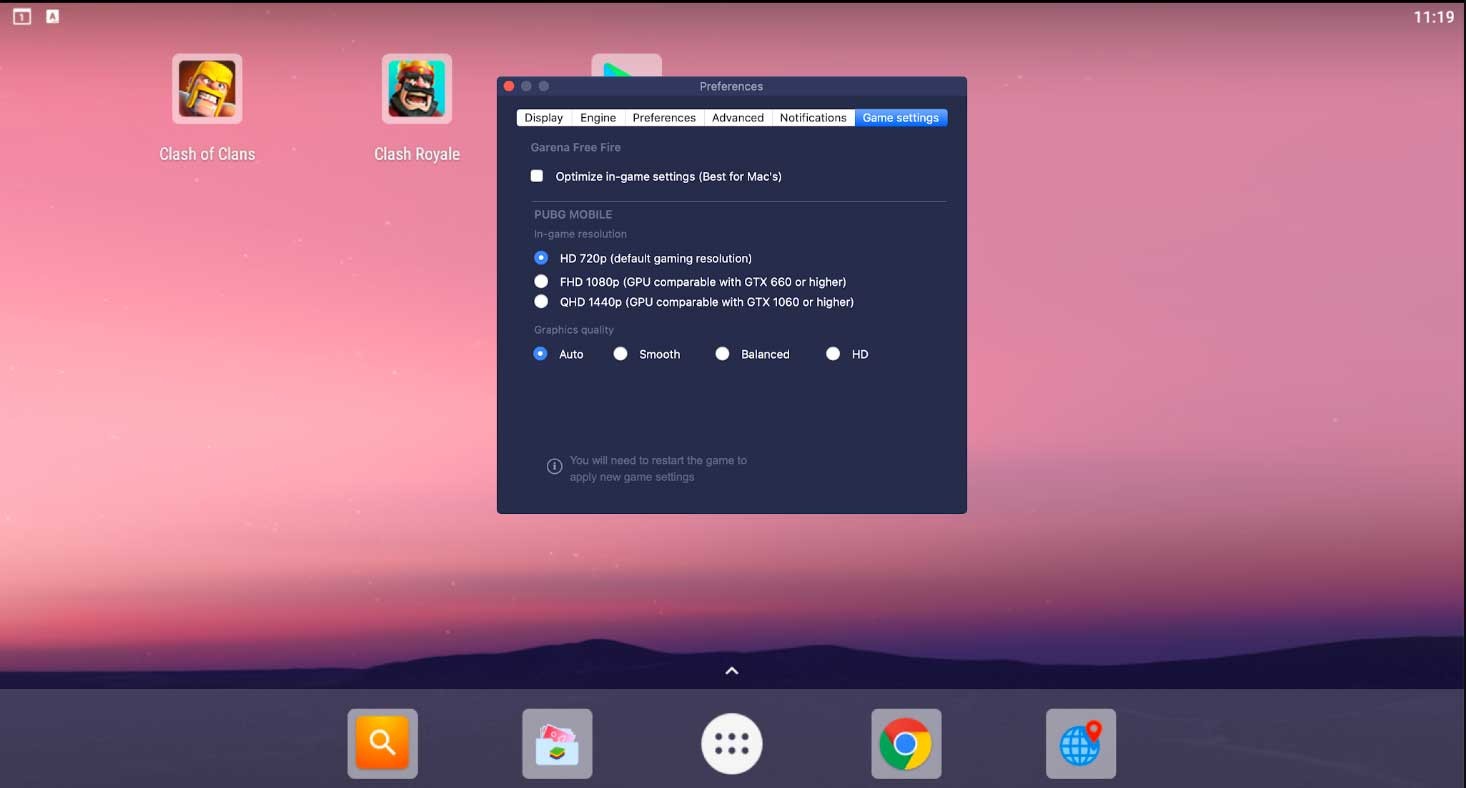Click the restart warning info icon
The image size is (1466, 788).
[x=554, y=466]
